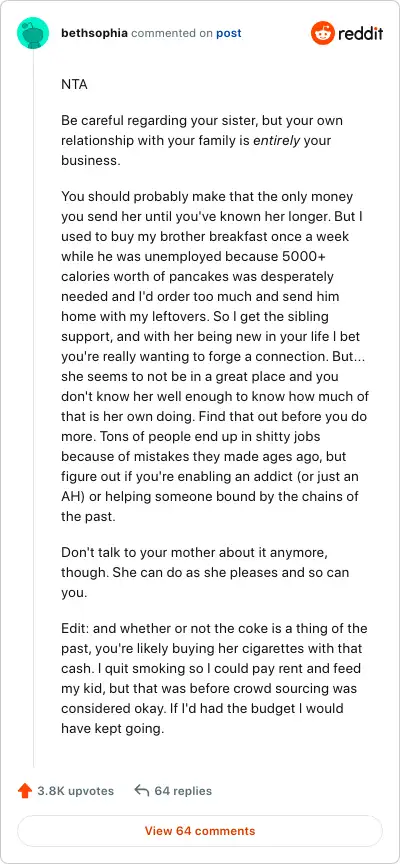The width and height of the screenshot is (400, 864).
Task: Click the reply arrow icon
Action: pyautogui.click(x=142, y=791)
